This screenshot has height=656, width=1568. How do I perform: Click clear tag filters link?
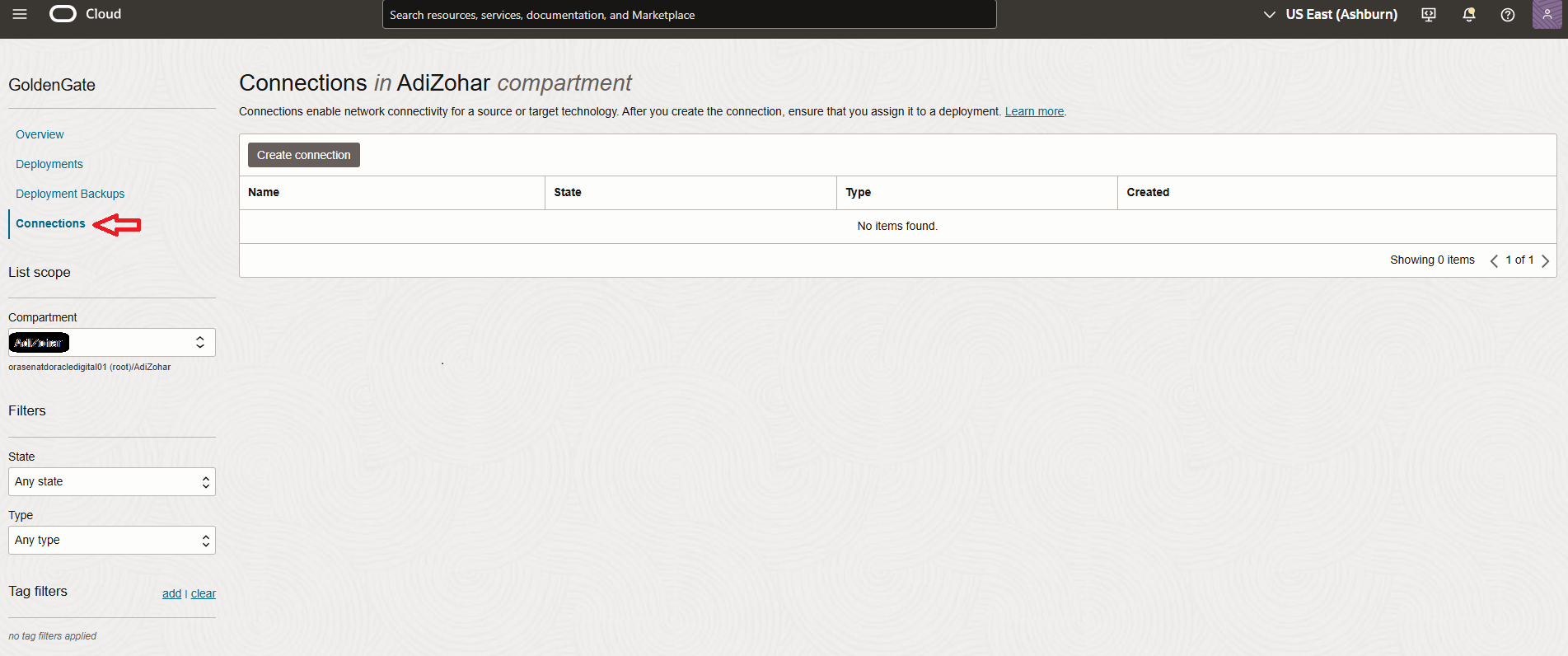204,593
